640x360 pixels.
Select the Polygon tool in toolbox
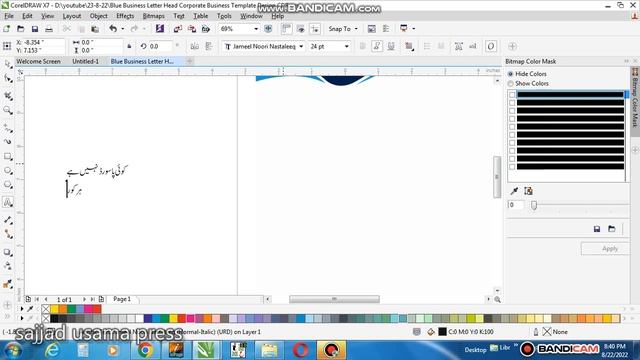[x=8, y=185]
